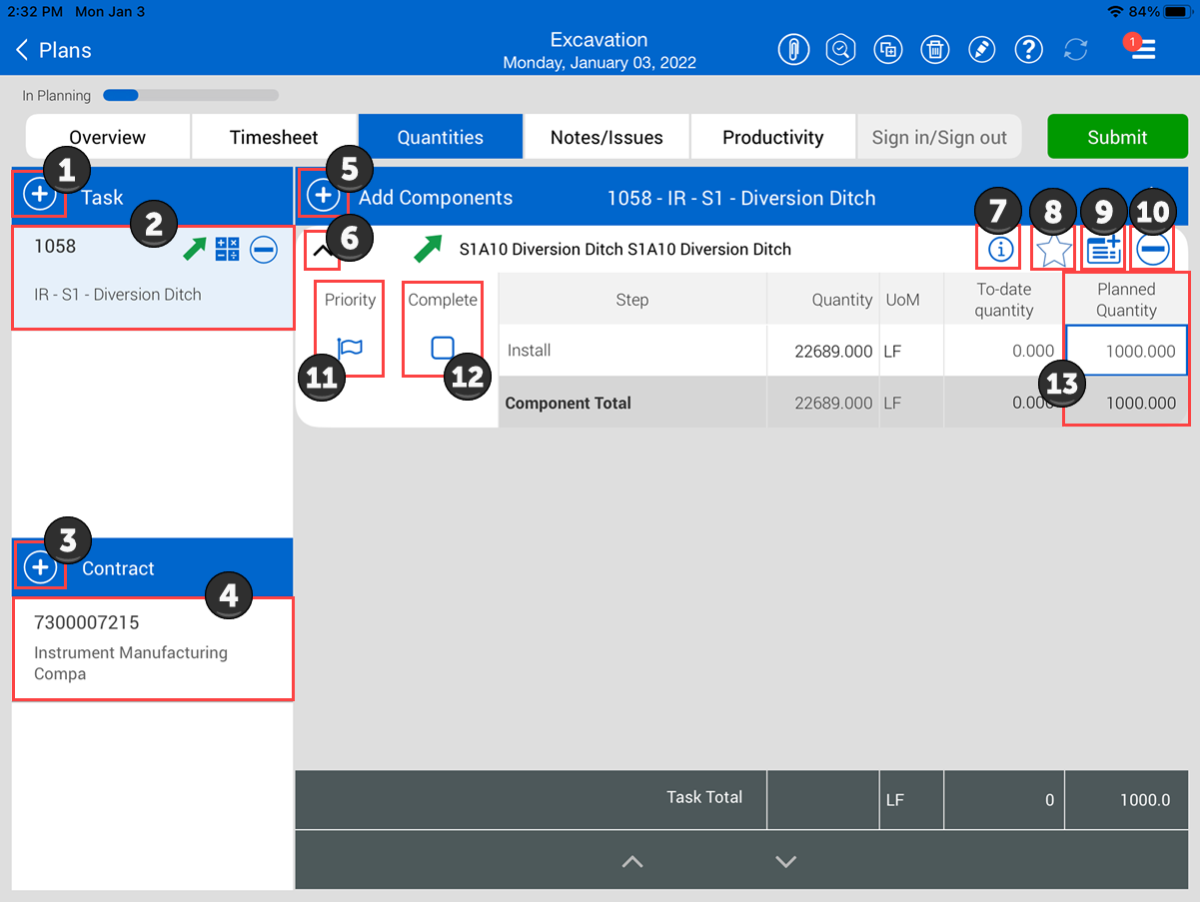Open calculator icon on task 1058

(x=227, y=250)
